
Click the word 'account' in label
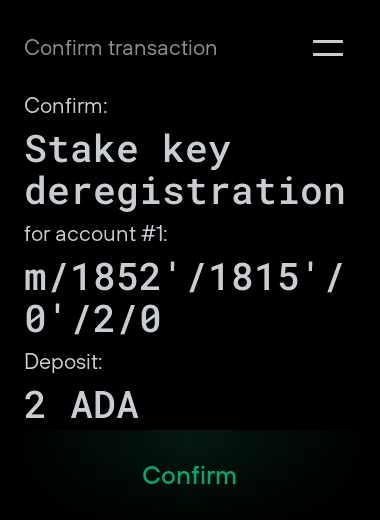(x=96, y=234)
